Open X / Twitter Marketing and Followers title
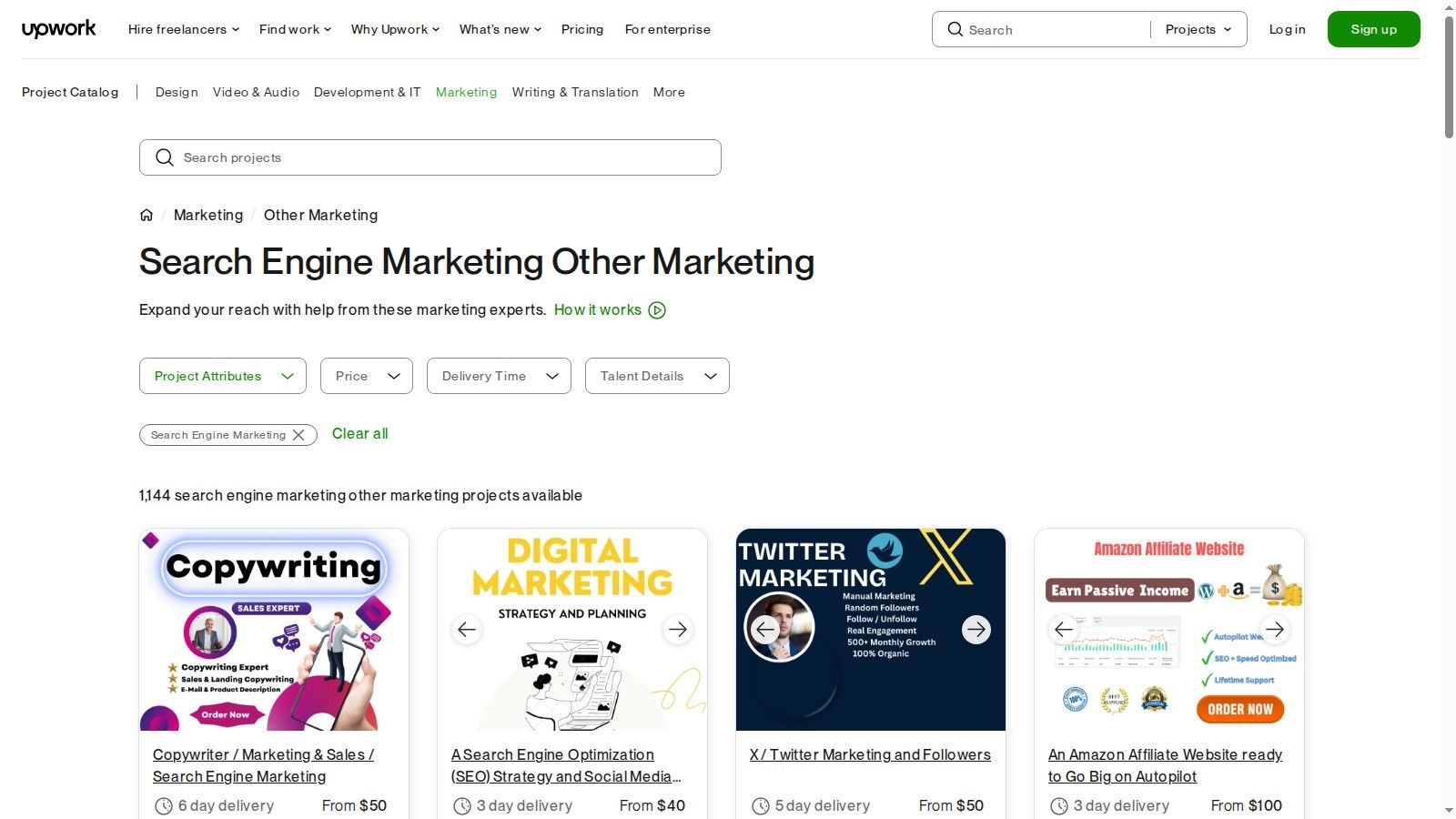 870,754
